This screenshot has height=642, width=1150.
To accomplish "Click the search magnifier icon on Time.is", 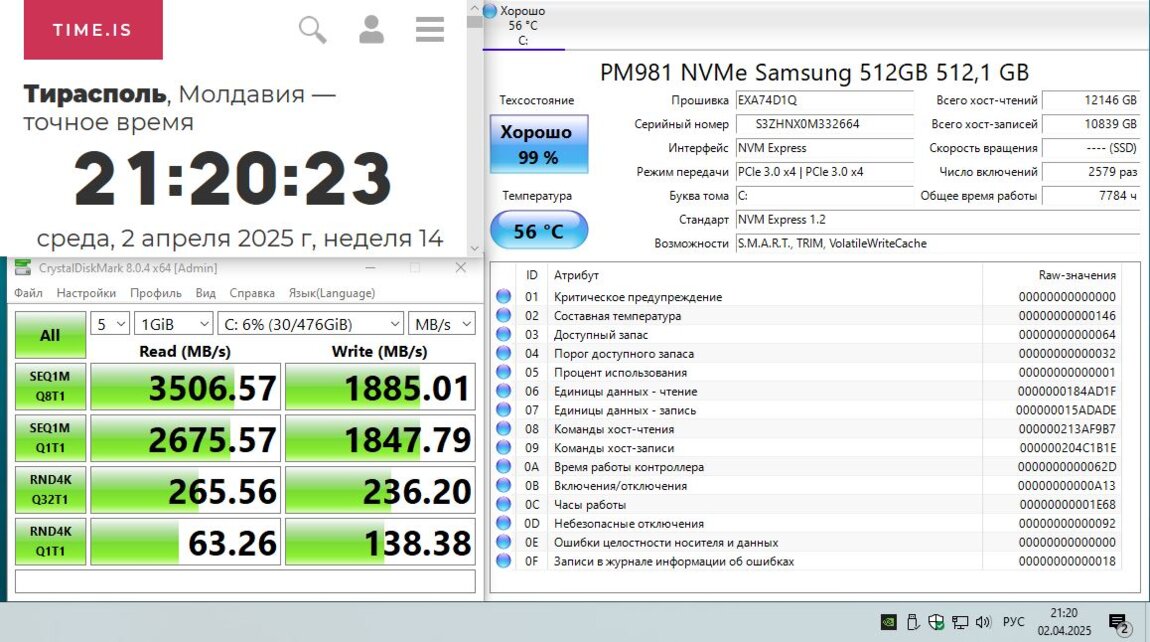I will (x=313, y=30).
